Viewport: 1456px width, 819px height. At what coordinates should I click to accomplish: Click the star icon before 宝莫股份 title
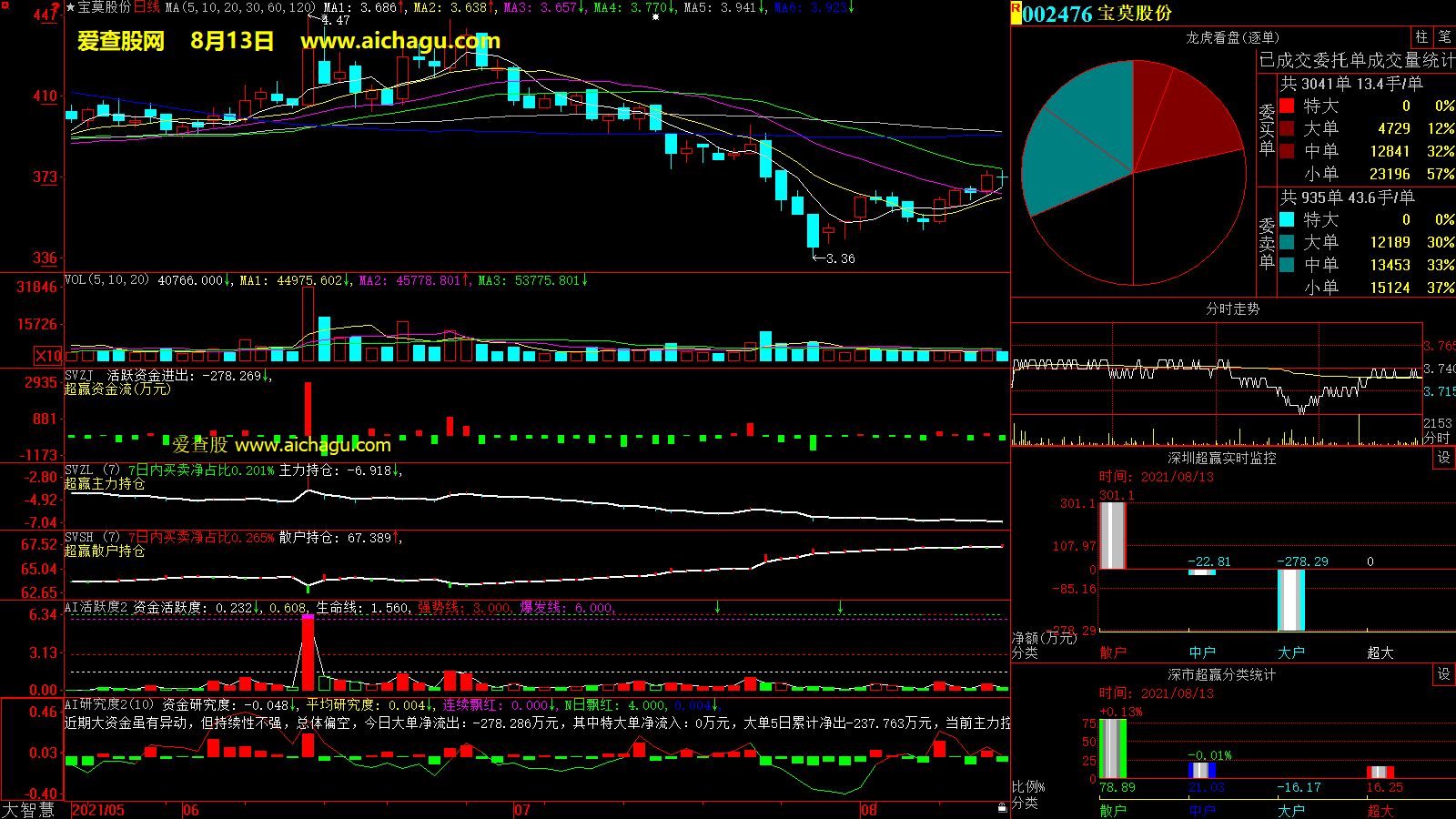point(71,7)
